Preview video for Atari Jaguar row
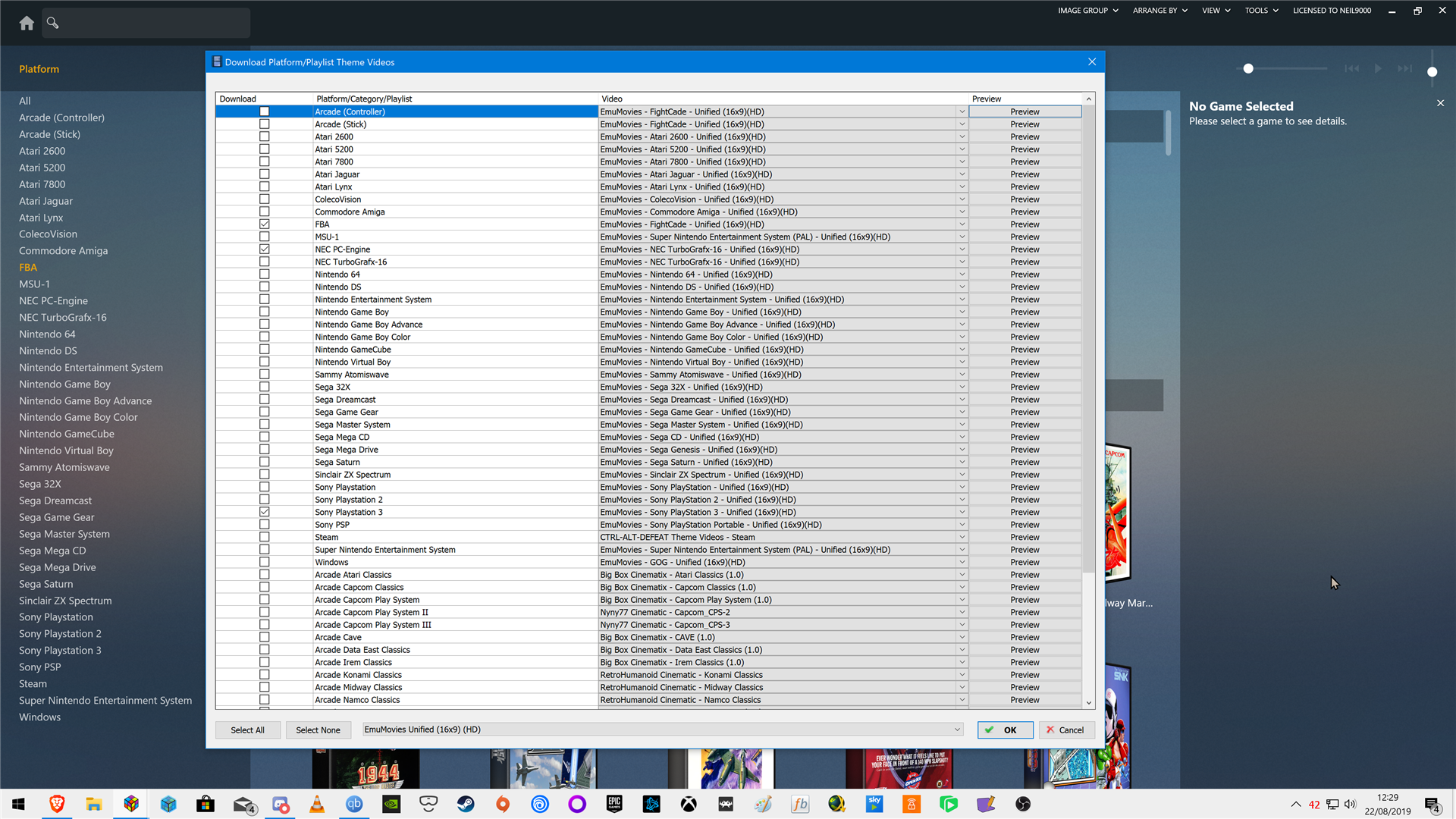Viewport: 1456px width, 819px height. (1025, 174)
